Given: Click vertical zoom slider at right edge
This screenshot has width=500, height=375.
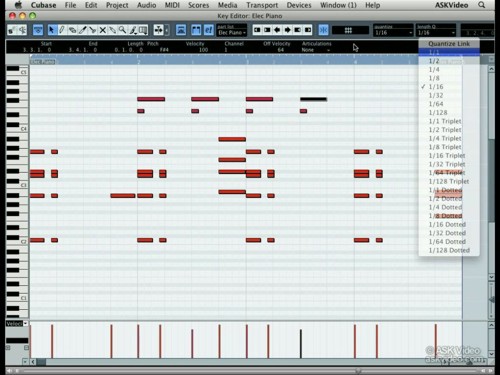Looking at the screenshot, I should coord(492,300).
